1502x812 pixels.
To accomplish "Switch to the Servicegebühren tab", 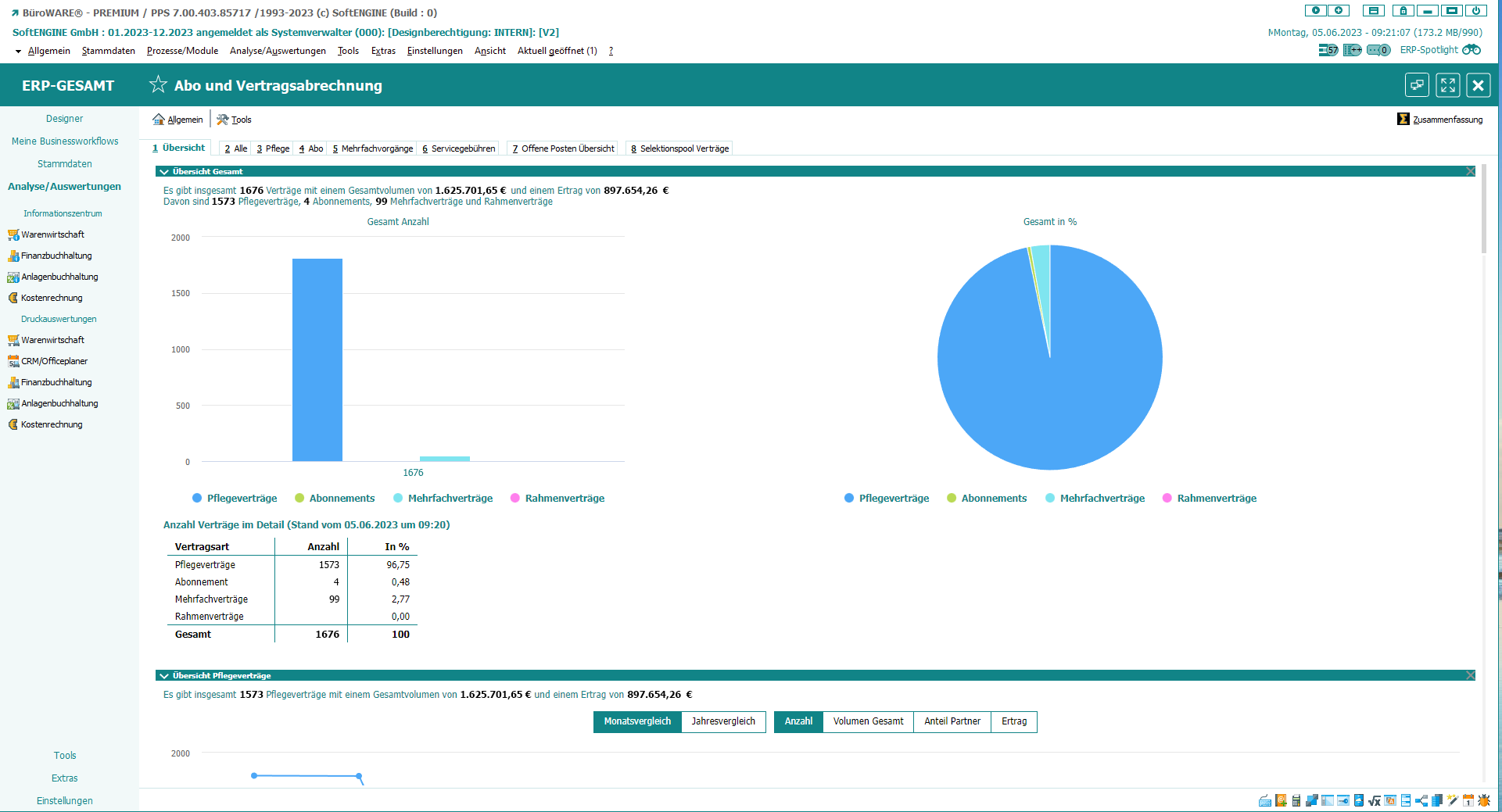I will tap(459, 148).
